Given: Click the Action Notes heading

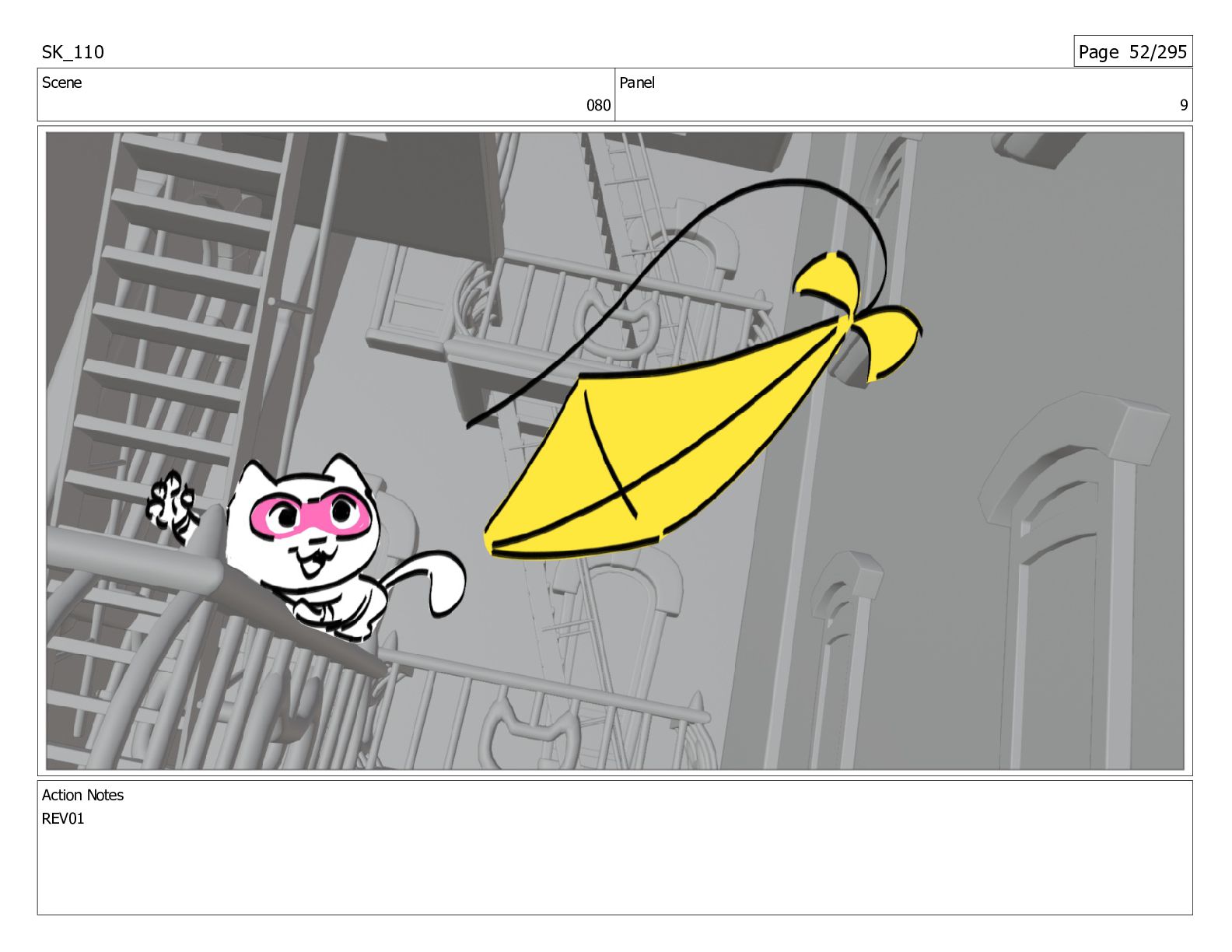Looking at the screenshot, I should [x=82, y=795].
